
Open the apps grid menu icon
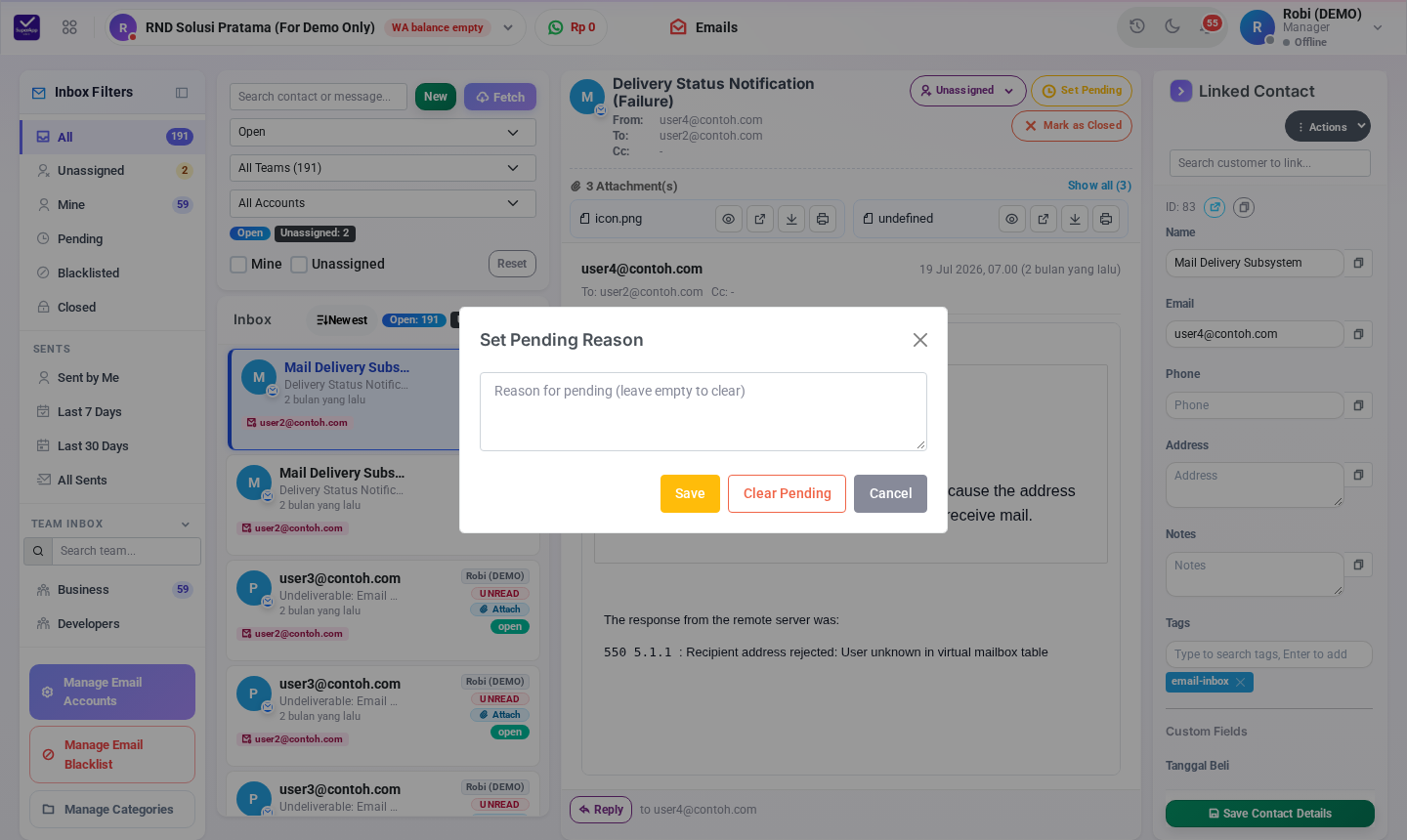[69, 27]
